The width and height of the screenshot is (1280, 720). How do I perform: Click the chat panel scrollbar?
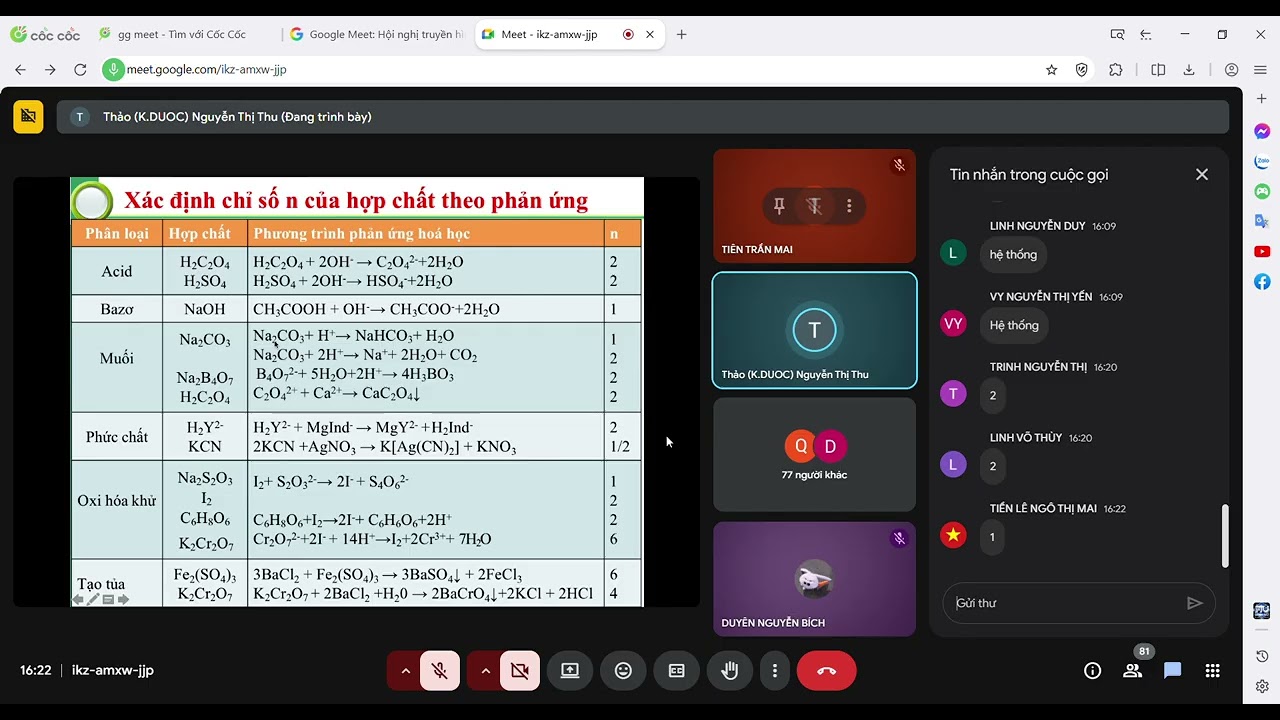pyautogui.click(x=1225, y=537)
